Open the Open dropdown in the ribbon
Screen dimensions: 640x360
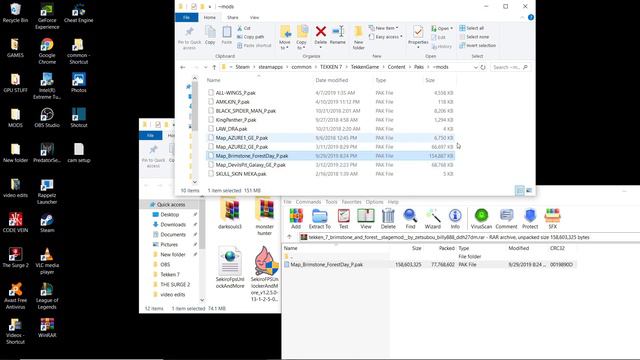442,28
